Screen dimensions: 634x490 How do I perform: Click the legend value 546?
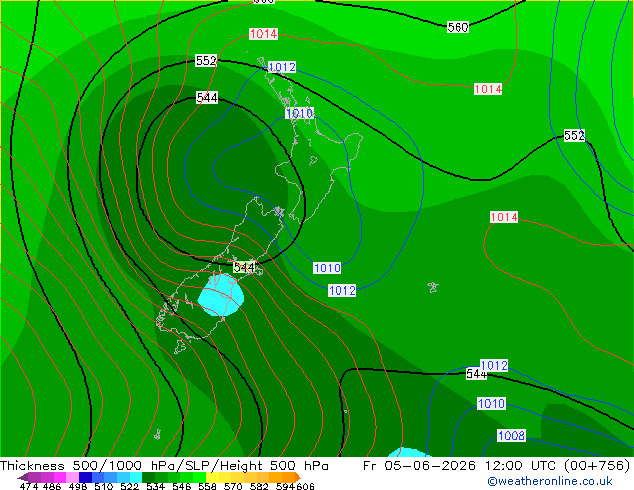click(181, 486)
